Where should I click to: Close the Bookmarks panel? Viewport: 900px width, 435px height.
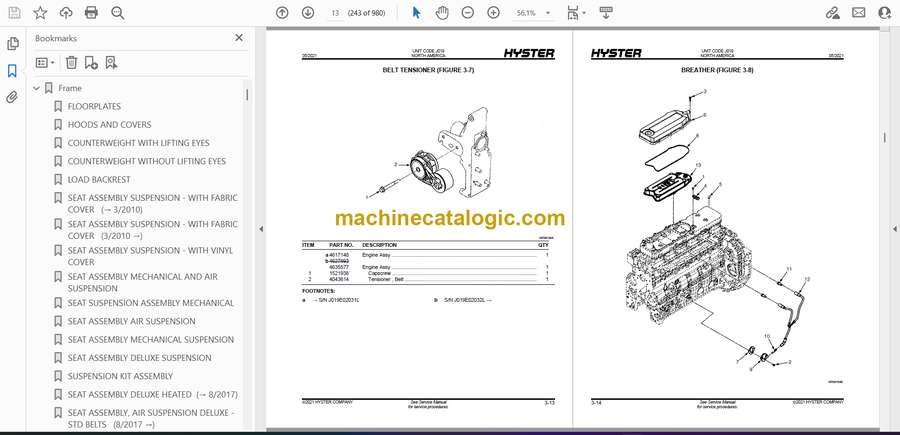239,38
